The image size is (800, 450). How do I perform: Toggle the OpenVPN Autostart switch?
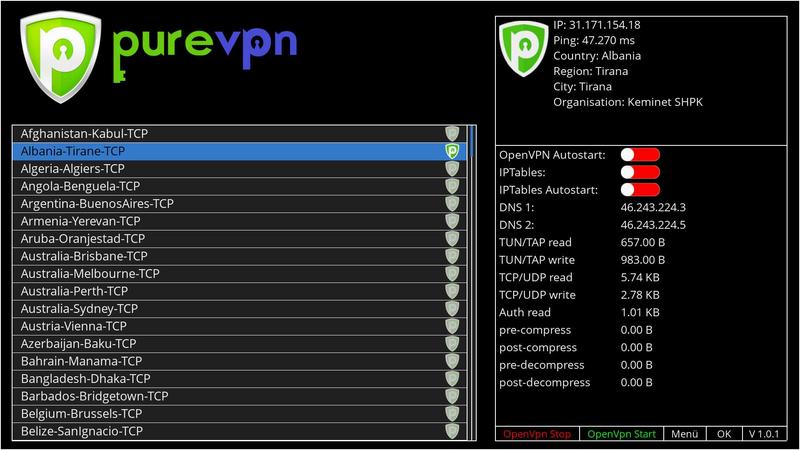point(640,155)
